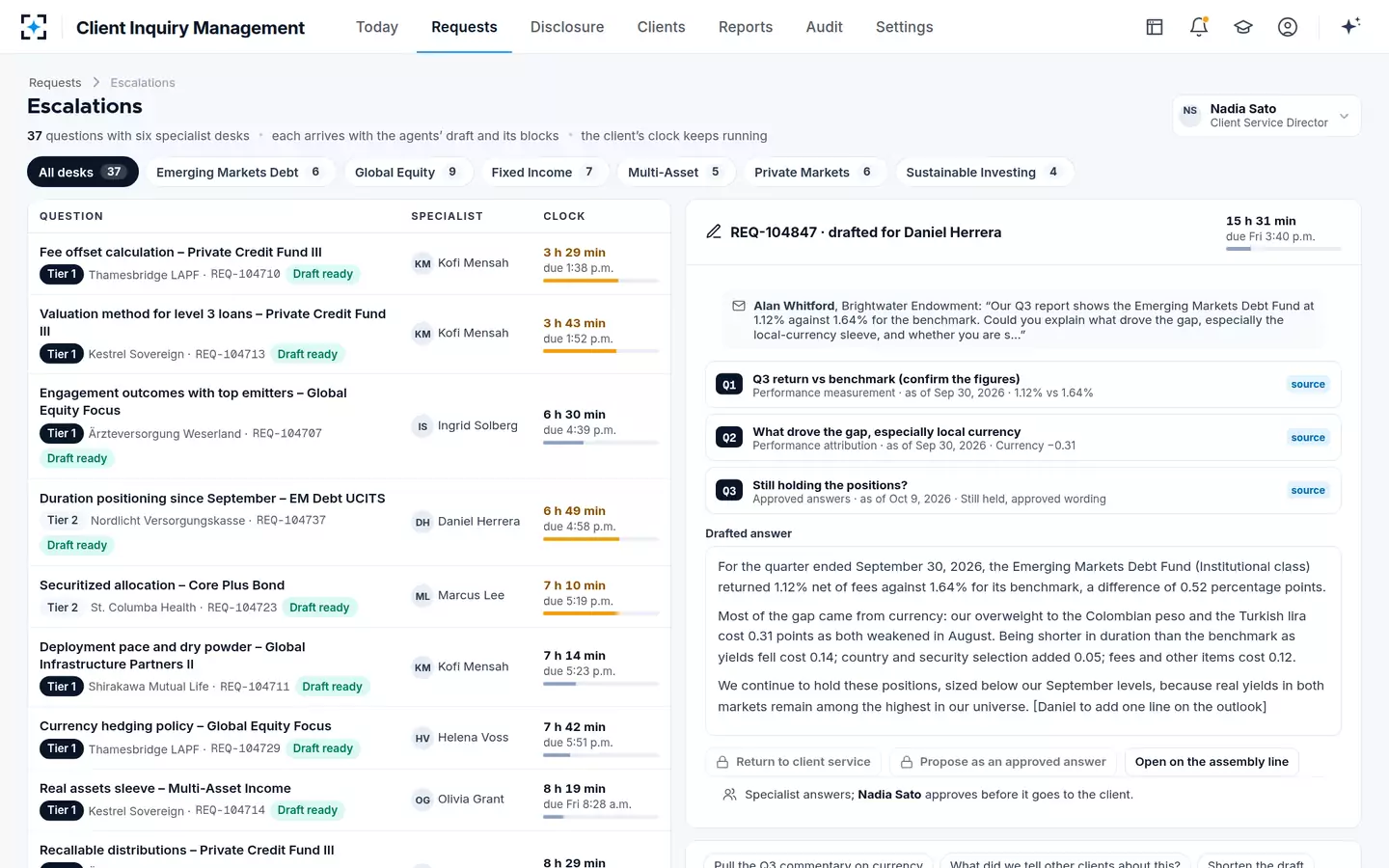The image size is (1389, 868).
Task: Open the Audit tab
Action: [x=824, y=27]
